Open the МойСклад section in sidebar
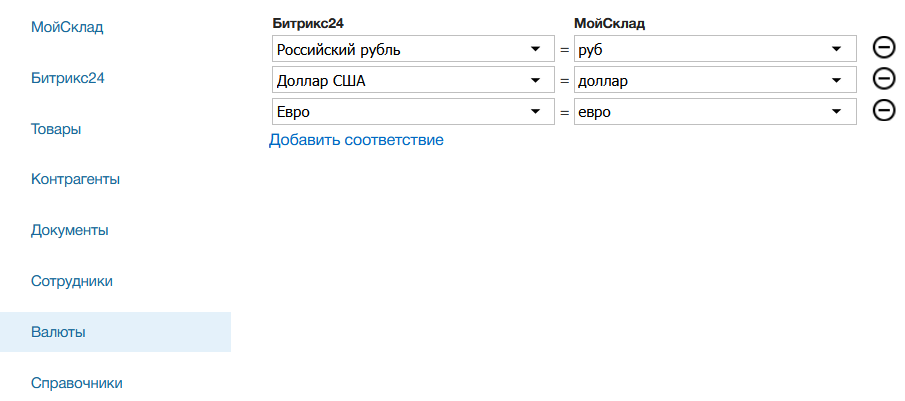The width and height of the screenshot is (905, 401). (67, 27)
